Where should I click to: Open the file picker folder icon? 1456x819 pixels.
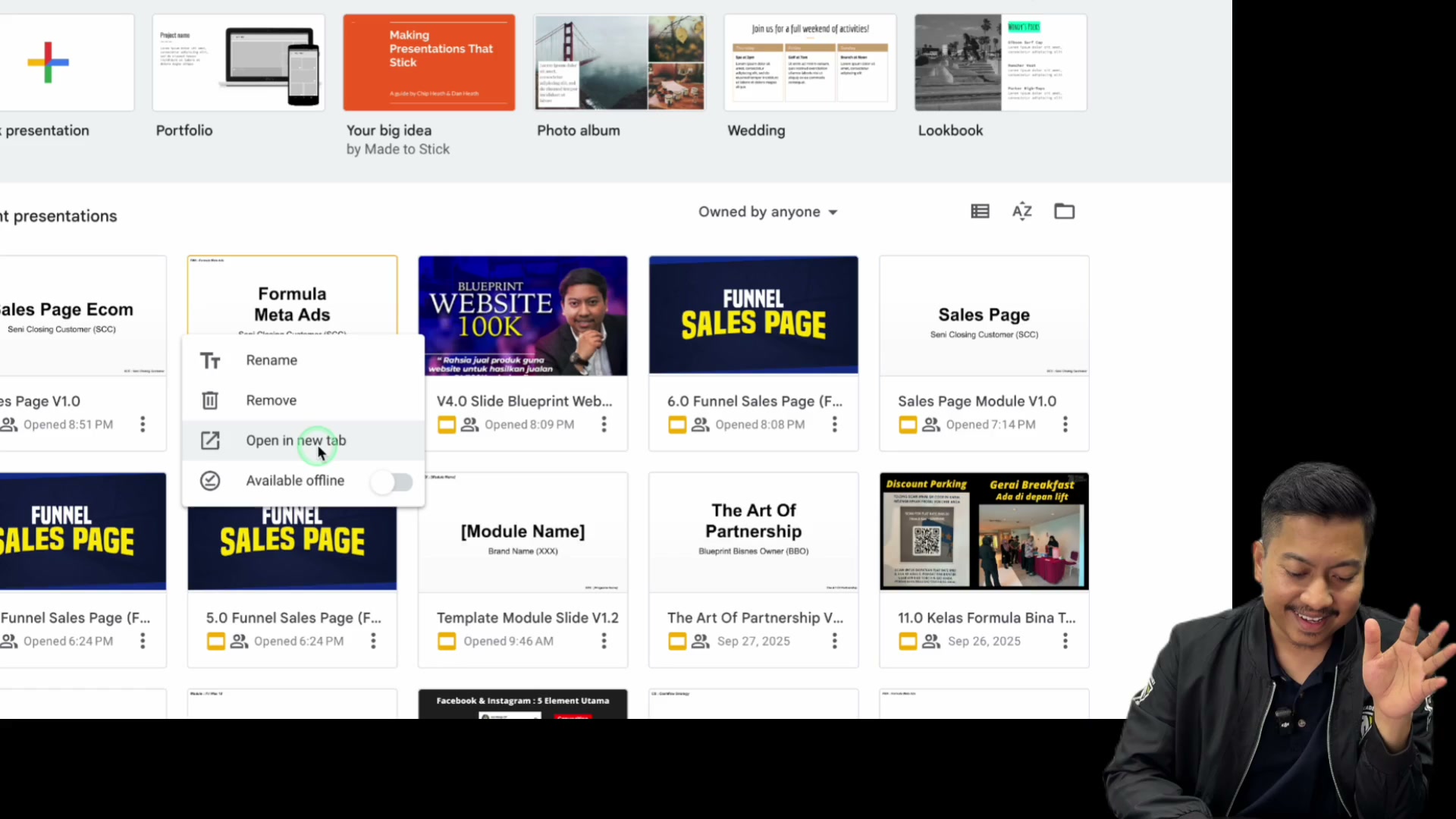click(1065, 212)
